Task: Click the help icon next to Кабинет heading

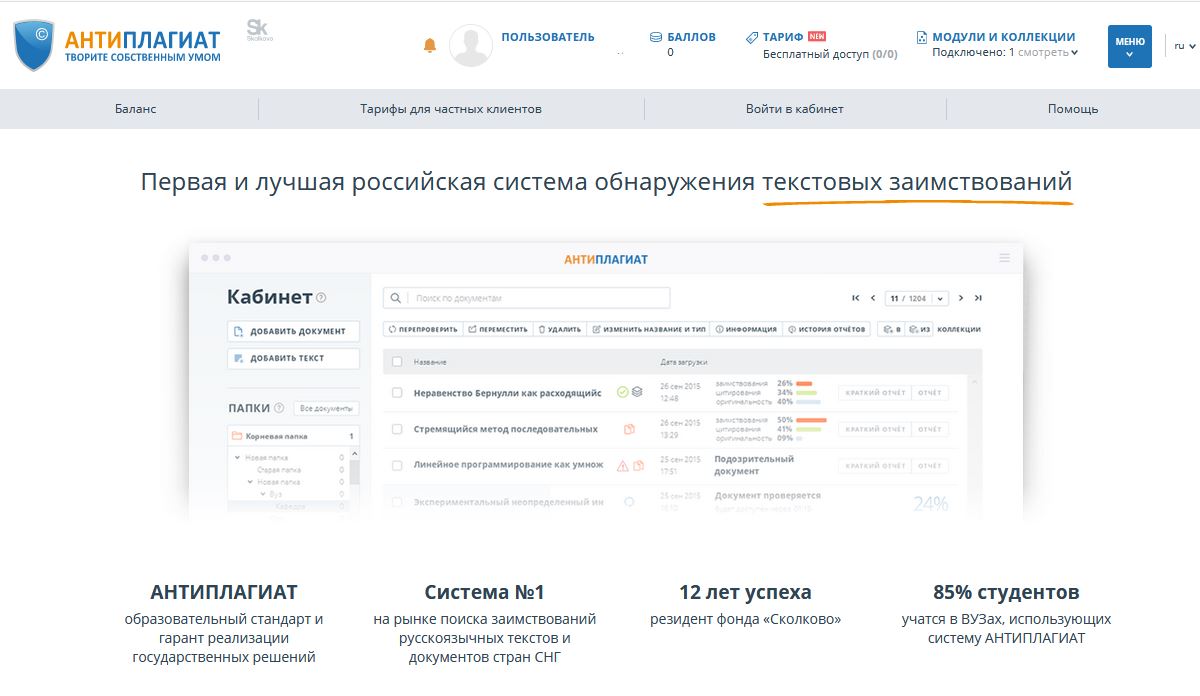Action: point(321,298)
